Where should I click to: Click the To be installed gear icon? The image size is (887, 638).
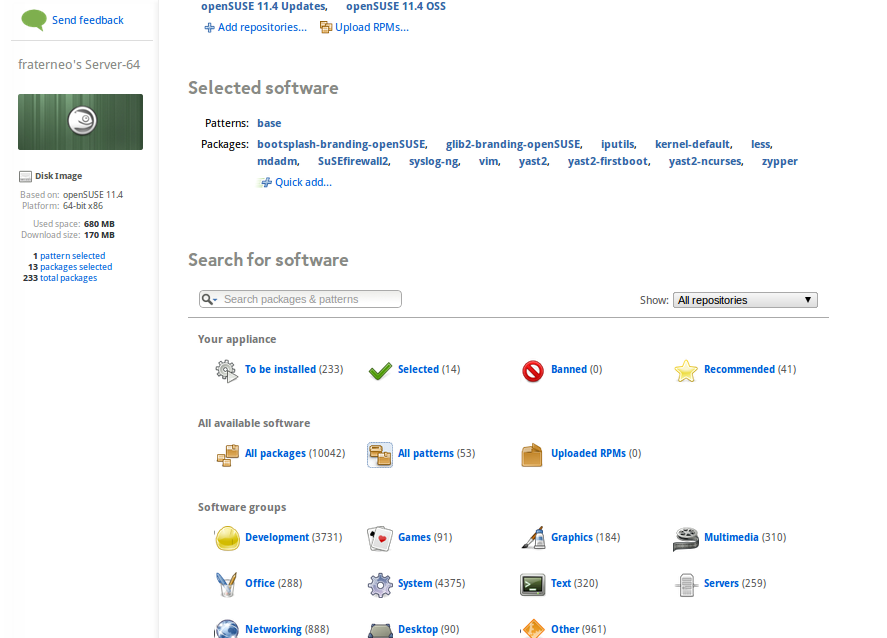coord(227,370)
